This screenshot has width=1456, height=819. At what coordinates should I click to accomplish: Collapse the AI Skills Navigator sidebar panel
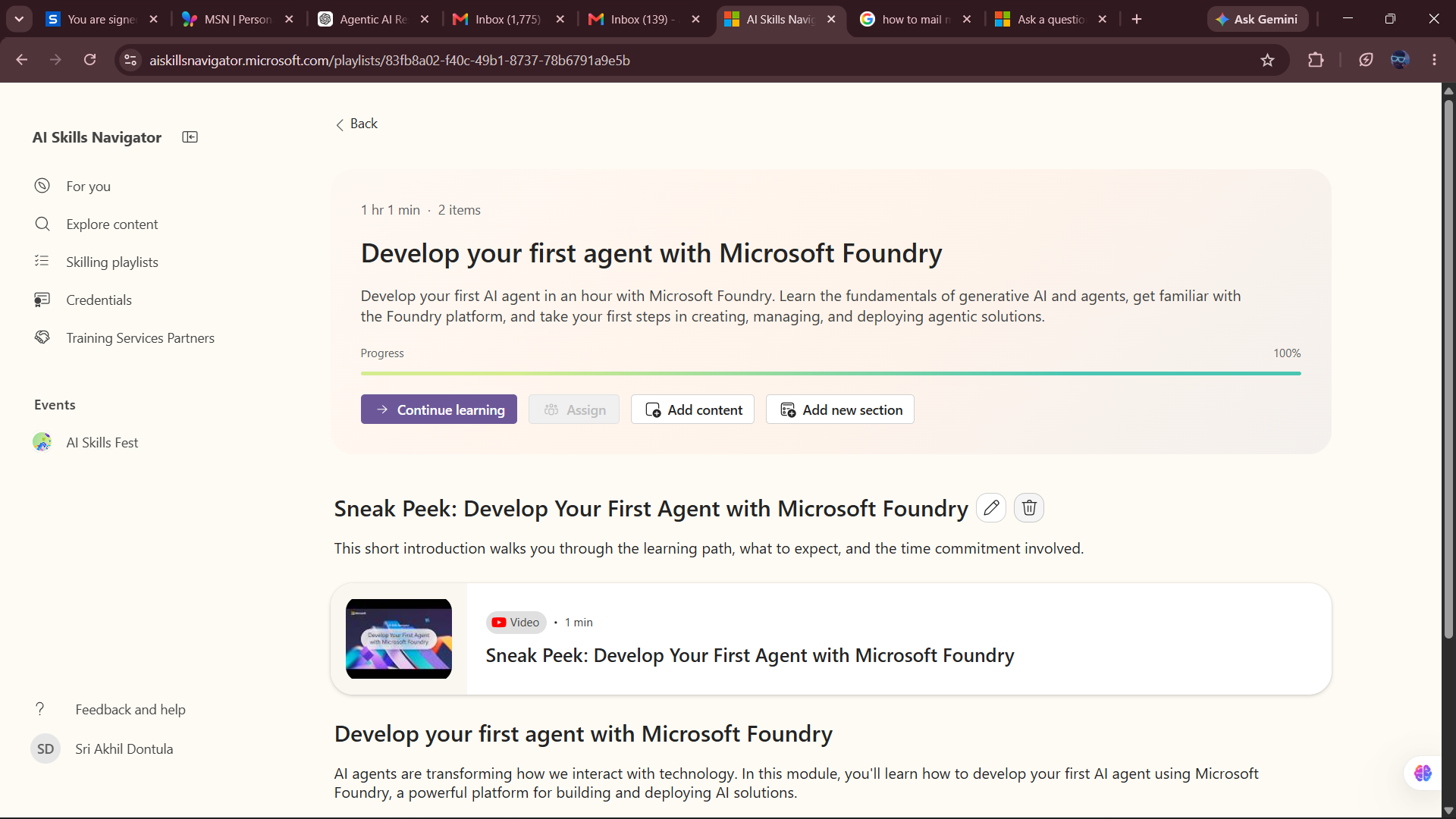[190, 137]
